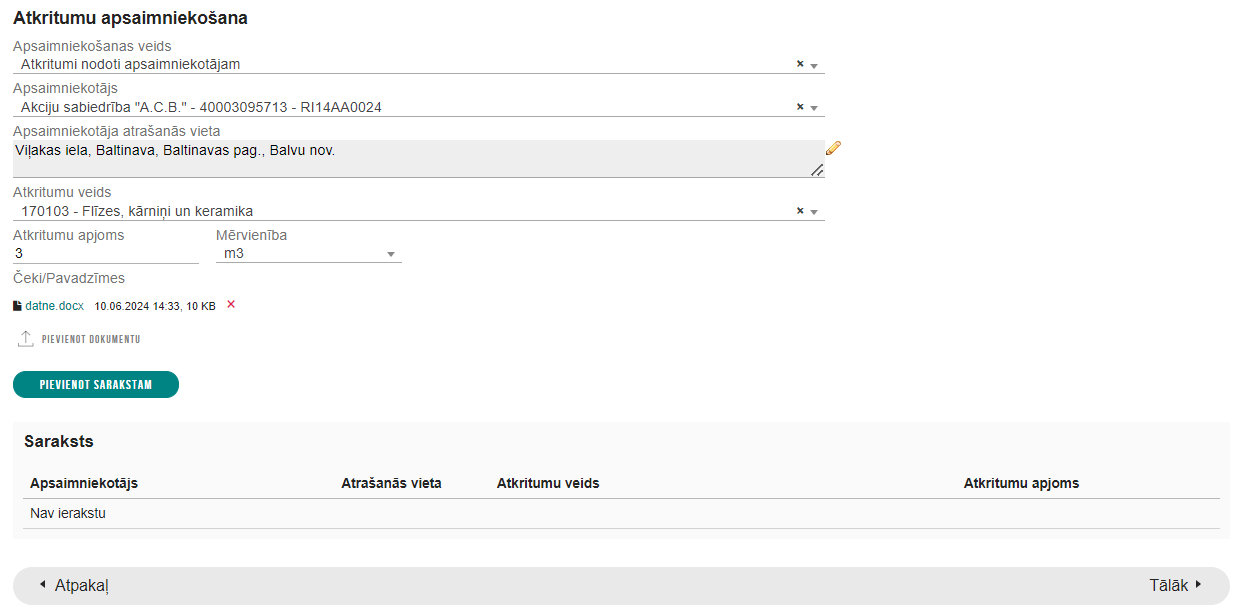Click the Pievienot sarakstam button
Image resolution: width=1243 pixels, height=615 pixels.
[96, 384]
